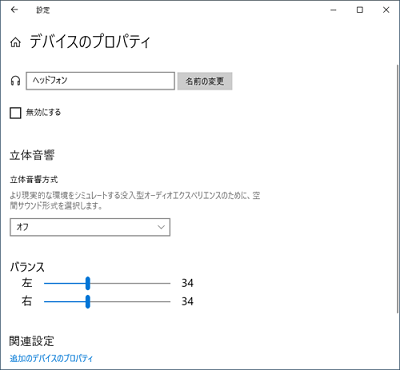Focus the ヘッドフォン device name field
This screenshot has height=370, width=400.
[x=100, y=81]
